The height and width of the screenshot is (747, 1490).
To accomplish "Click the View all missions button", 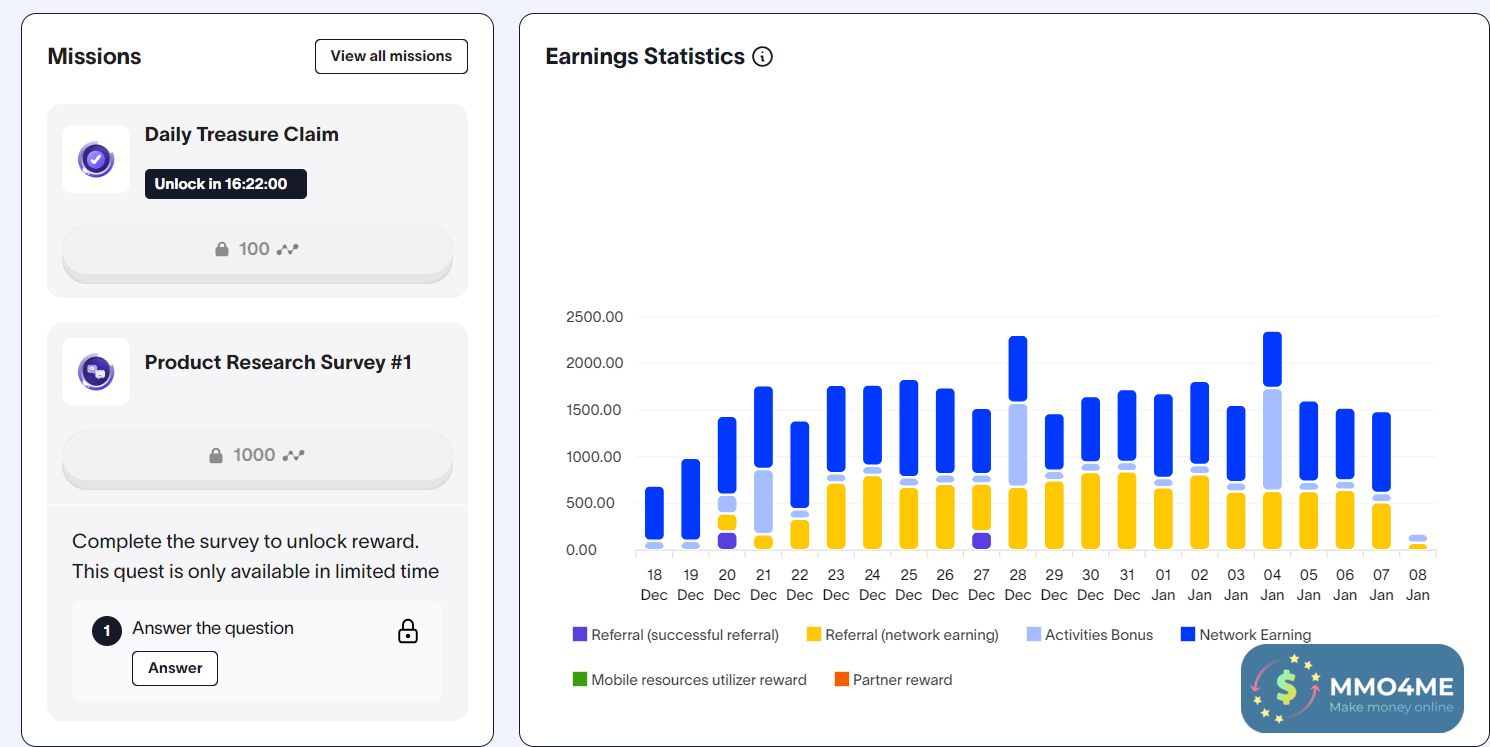I will click(391, 56).
